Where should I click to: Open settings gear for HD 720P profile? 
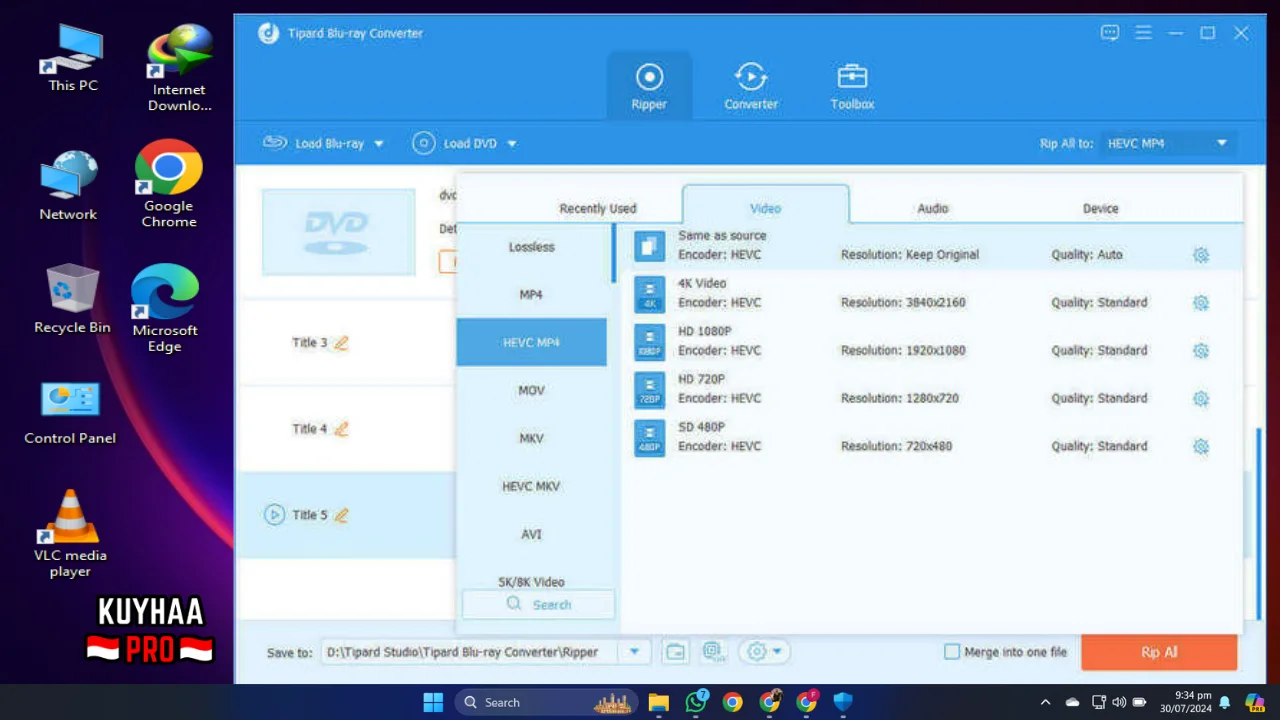[x=1201, y=399]
